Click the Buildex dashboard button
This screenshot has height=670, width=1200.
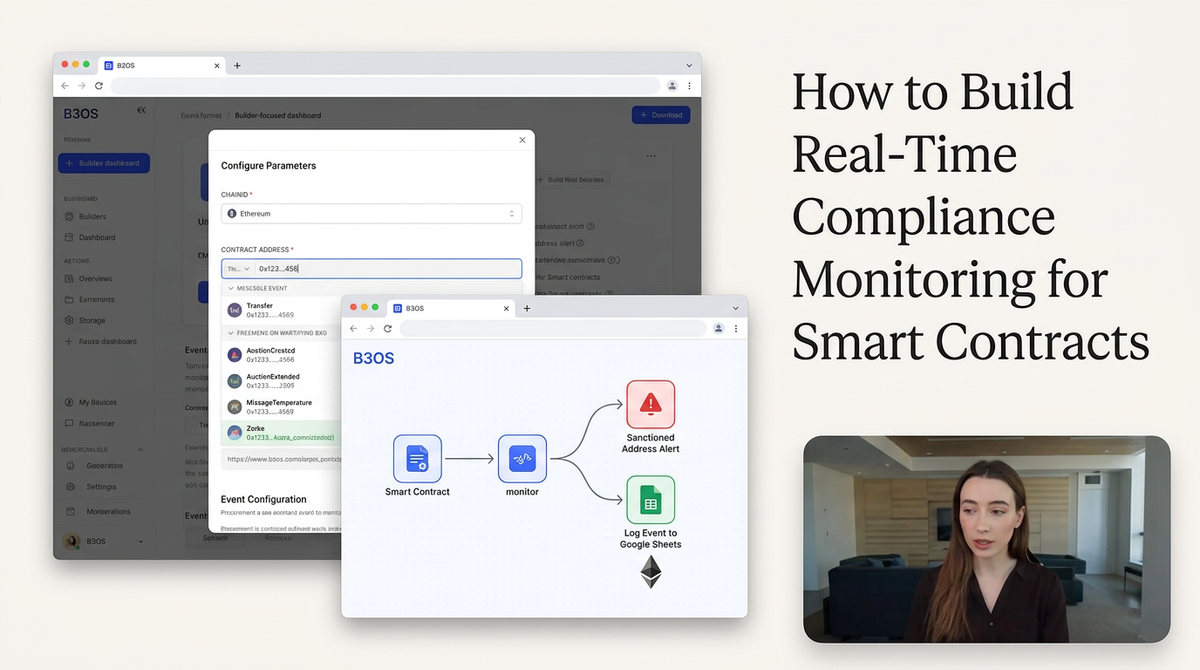(104, 163)
